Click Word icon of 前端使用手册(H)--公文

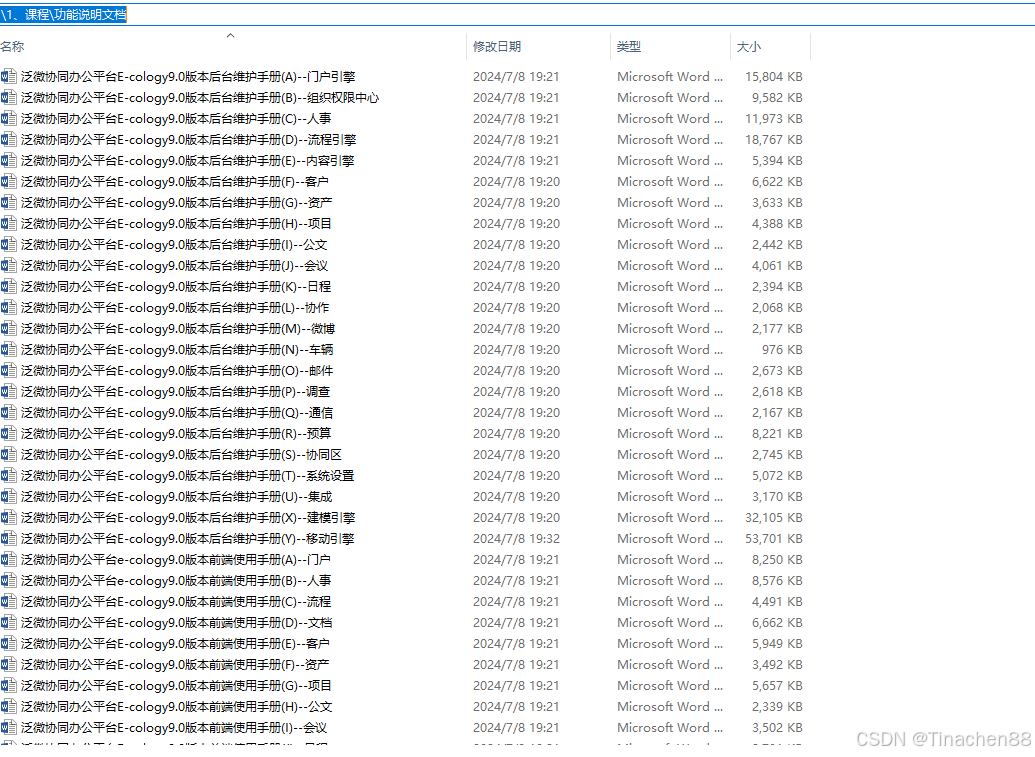[x=9, y=706]
